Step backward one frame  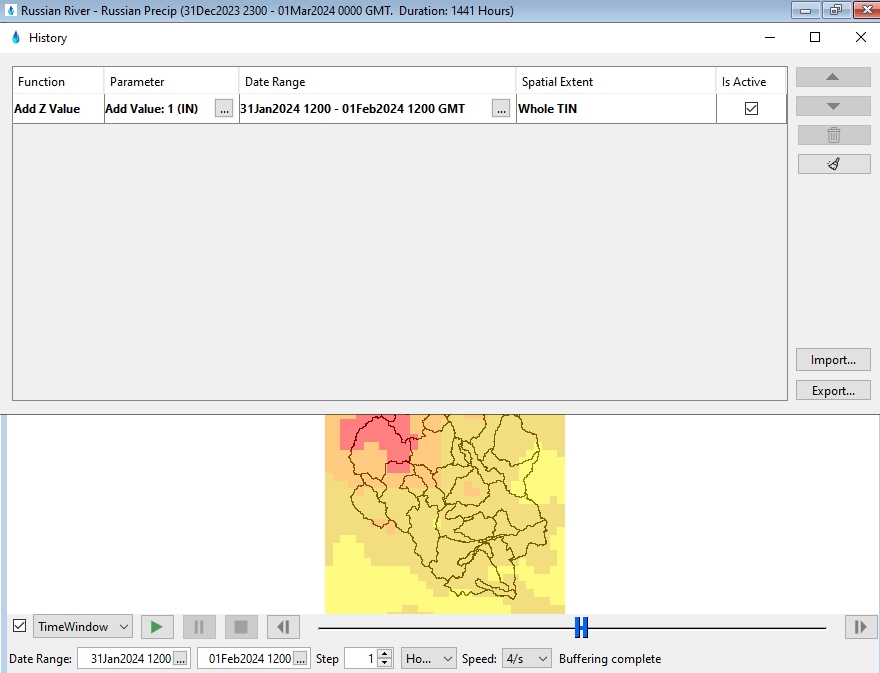283,626
